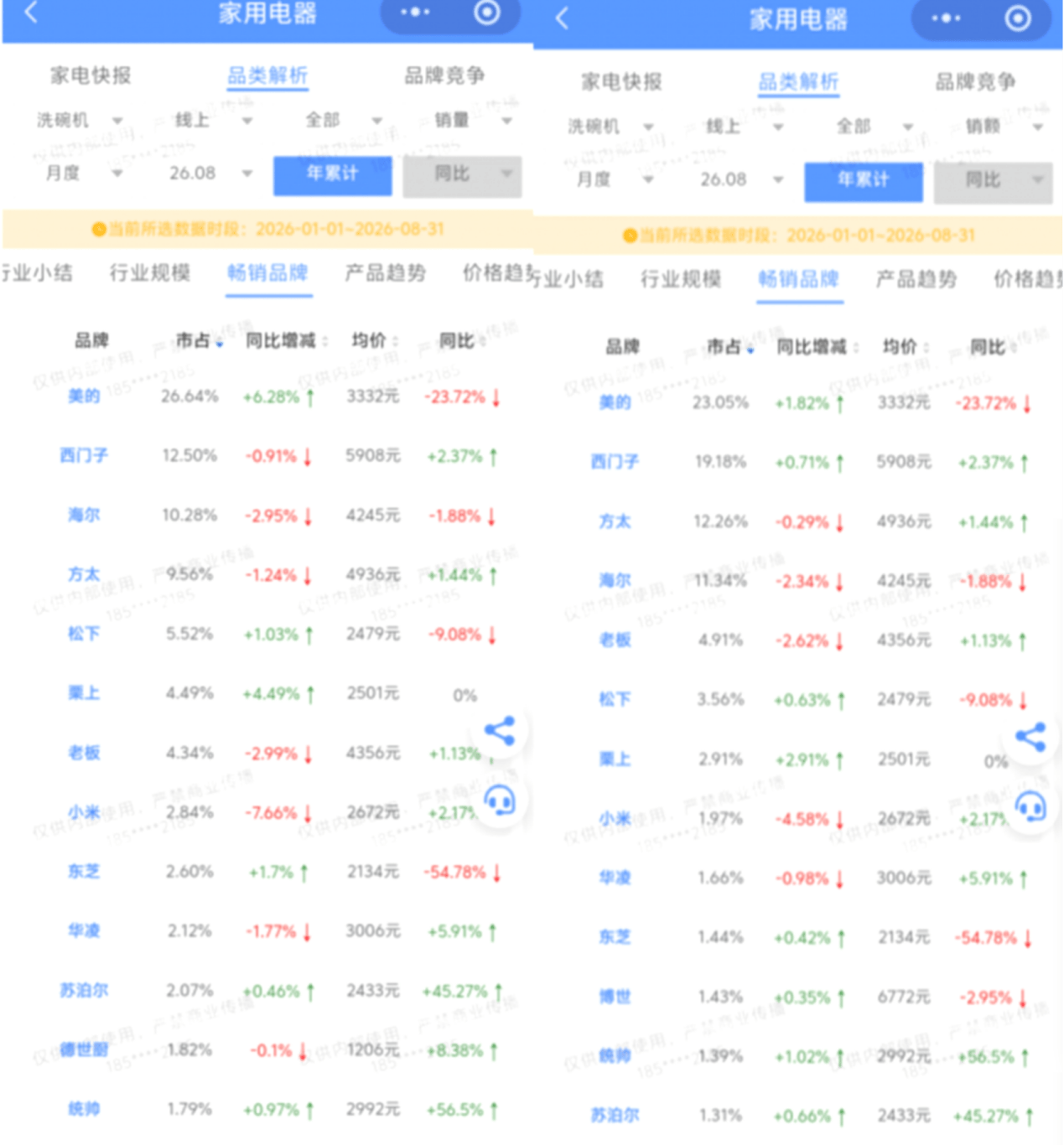Open 同比 dropdown in right panel
The width and height of the screenshot is (1064, 1145).
[993, 181]
